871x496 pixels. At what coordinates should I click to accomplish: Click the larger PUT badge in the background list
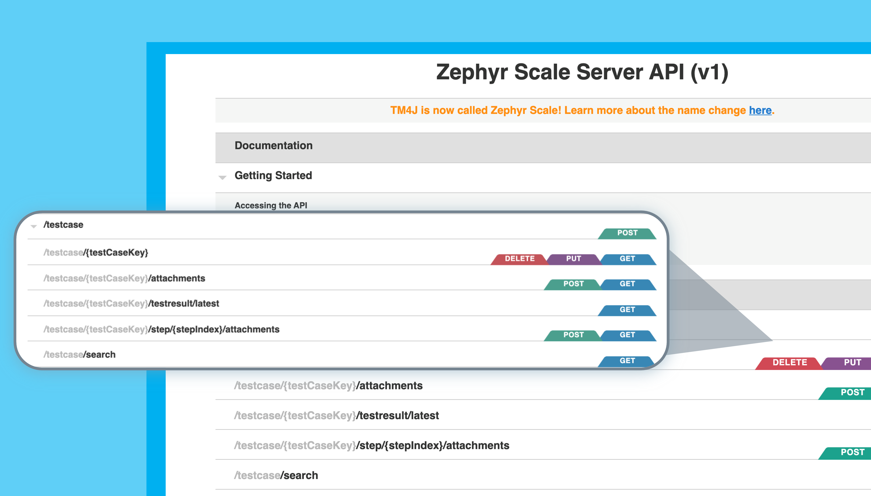pyautogui.click(x=851, y=363)
